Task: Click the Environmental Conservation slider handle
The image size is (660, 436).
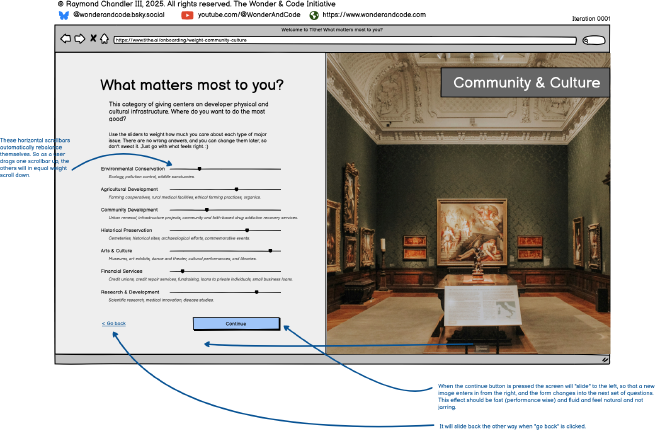Action: (200, 169)
